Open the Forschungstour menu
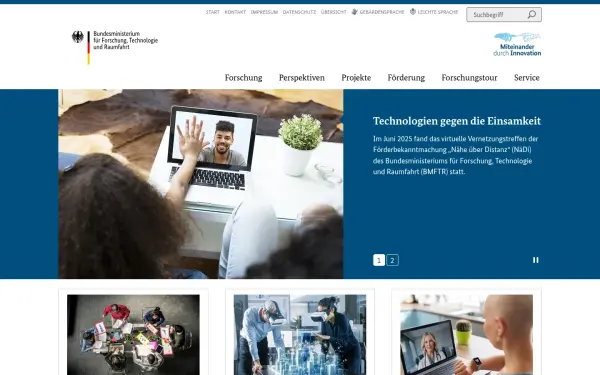 (469, 78)
